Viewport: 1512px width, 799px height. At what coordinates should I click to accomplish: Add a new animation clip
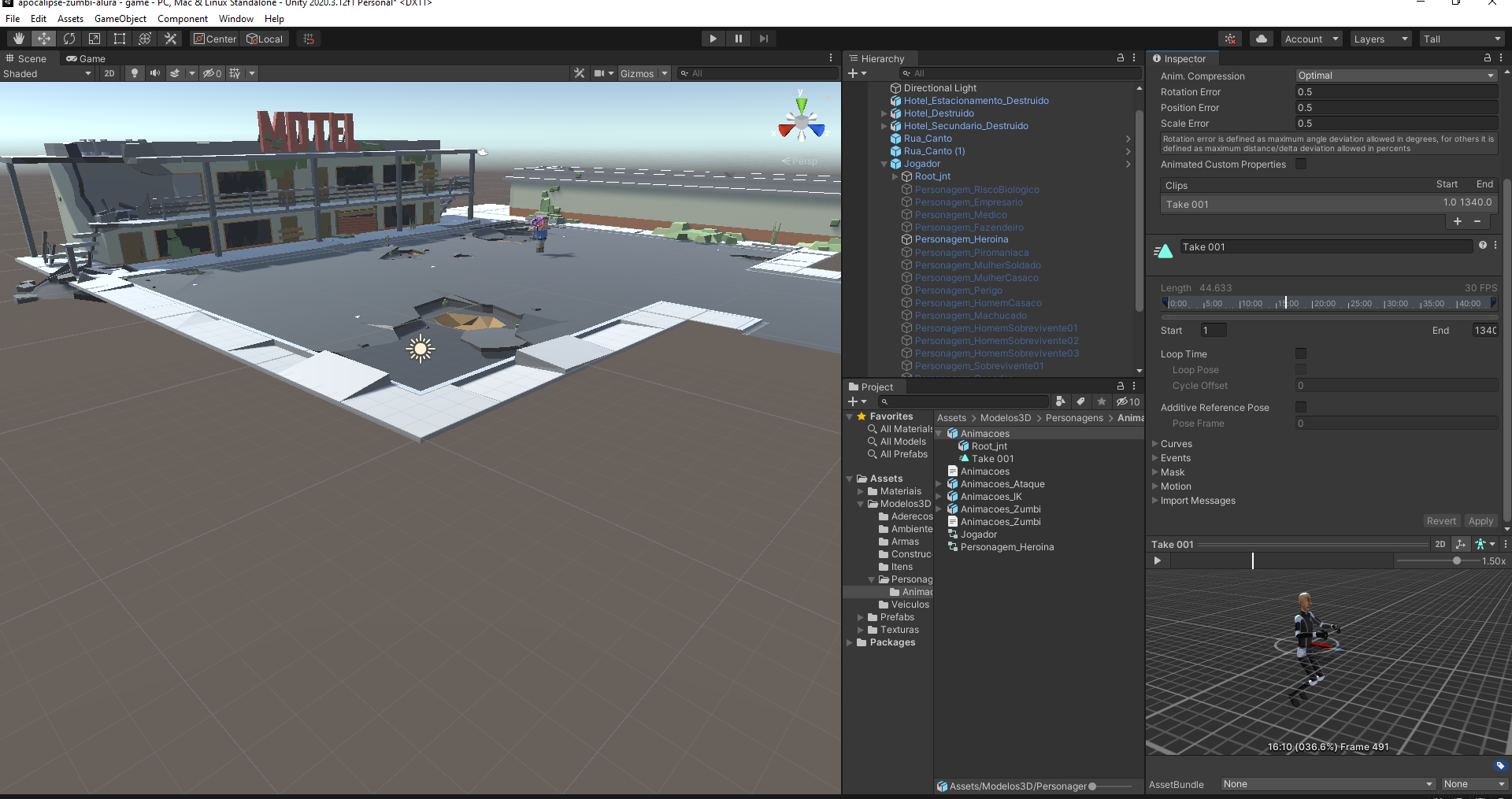pos(1458,221)
